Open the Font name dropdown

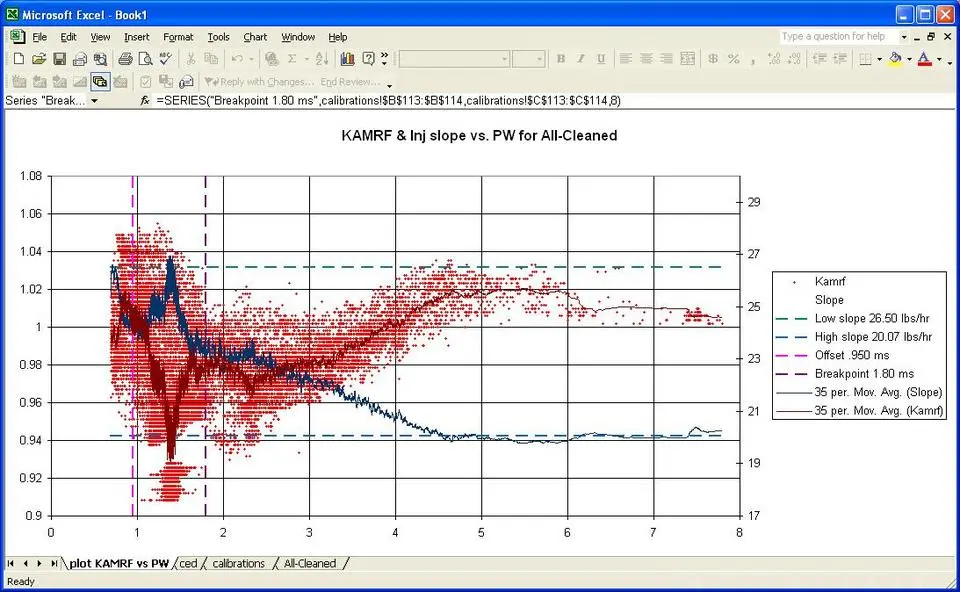pyautogui.click(x=504, y=59)
